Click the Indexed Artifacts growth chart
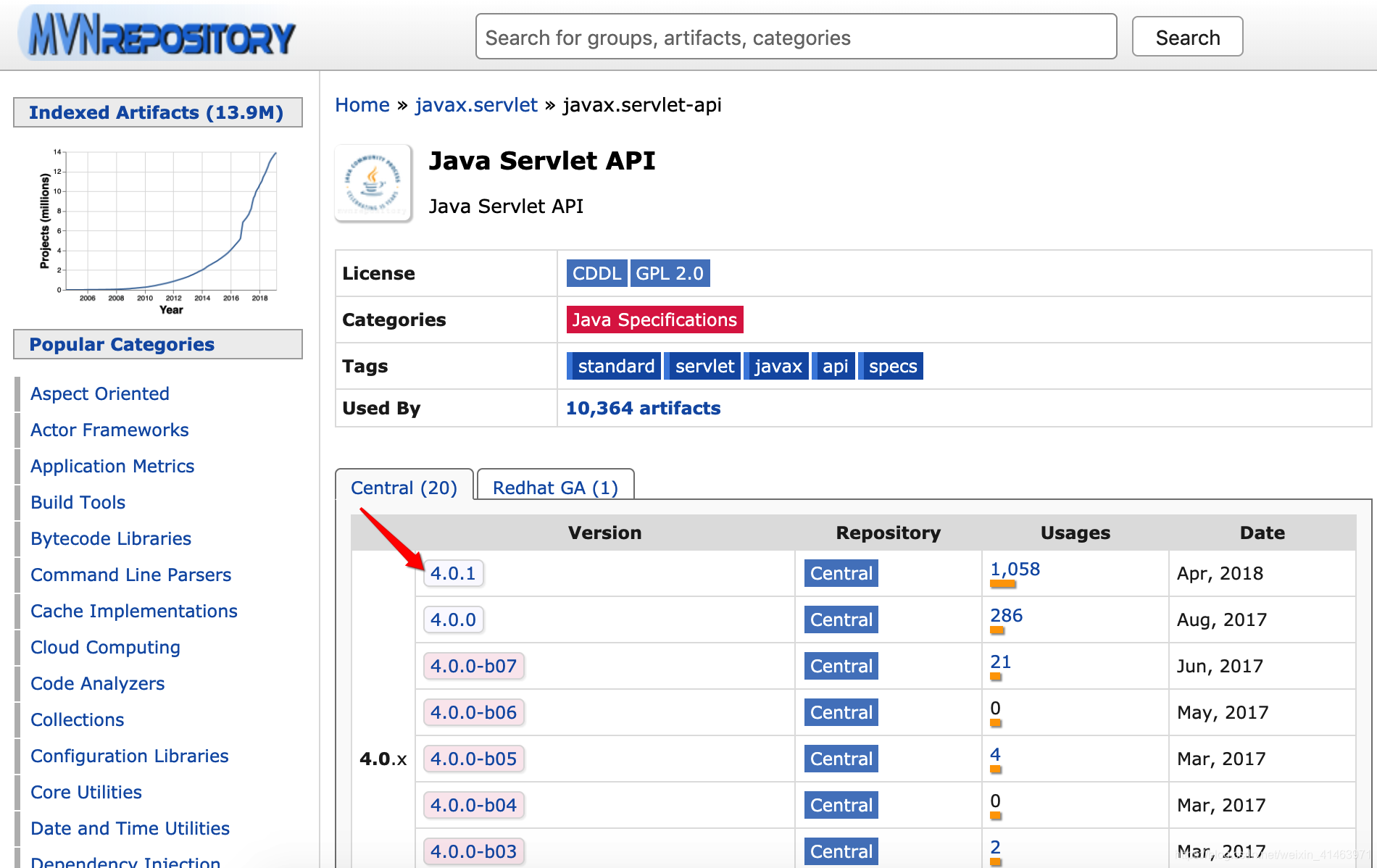This screenshot has width=1377, height=868. click(158, 230)
